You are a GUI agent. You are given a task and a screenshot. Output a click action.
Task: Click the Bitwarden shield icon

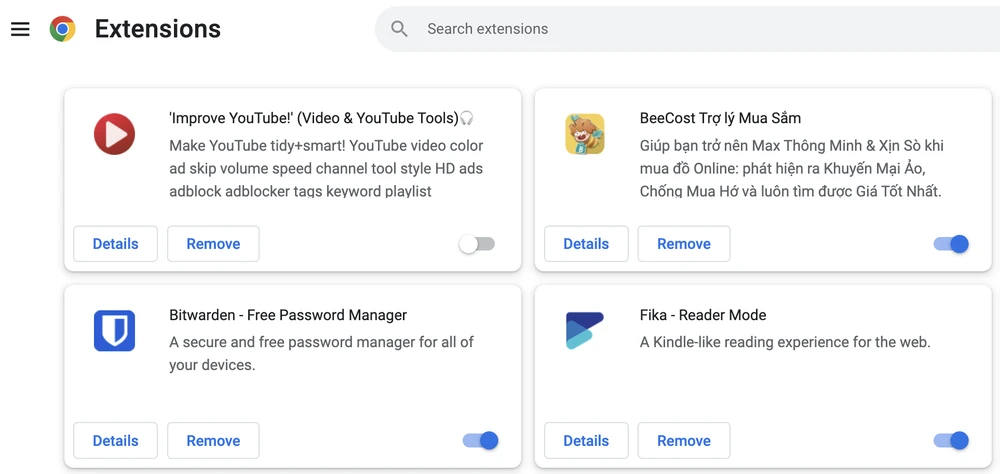coord(114,331)
